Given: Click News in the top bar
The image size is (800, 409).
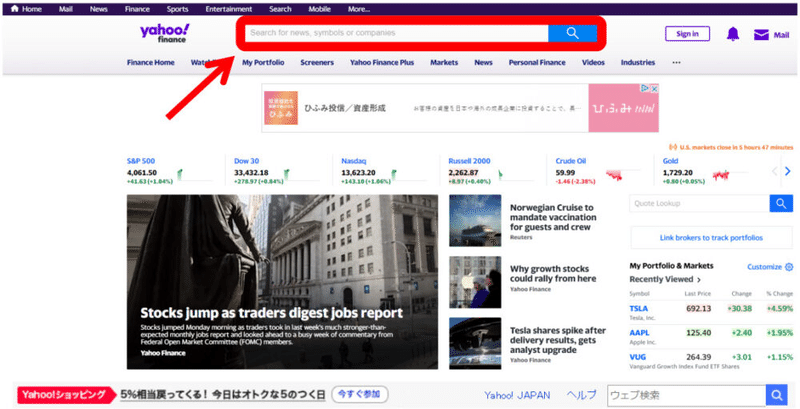Looking at the screenshot, I should tap(98, 9).
